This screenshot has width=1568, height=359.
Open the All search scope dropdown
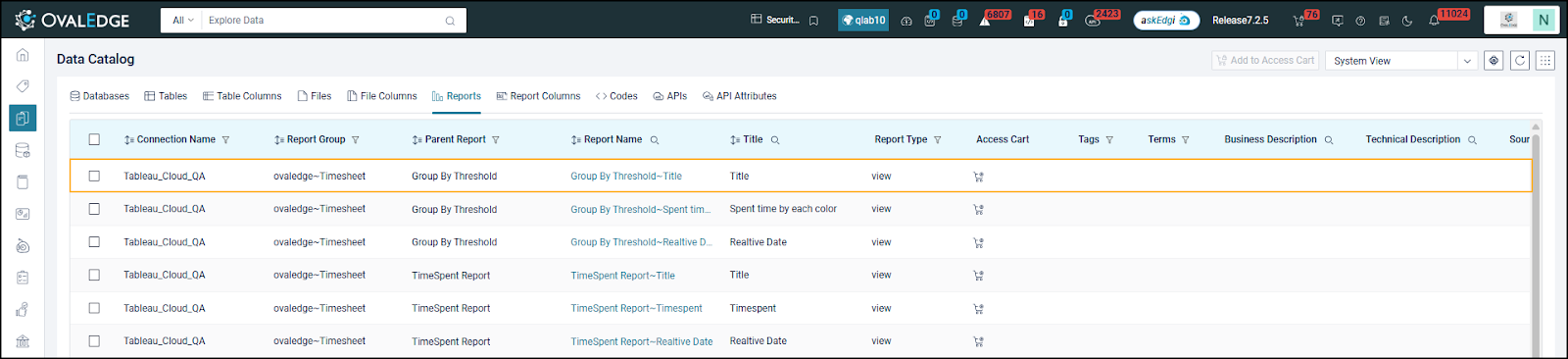pos(183,21)
